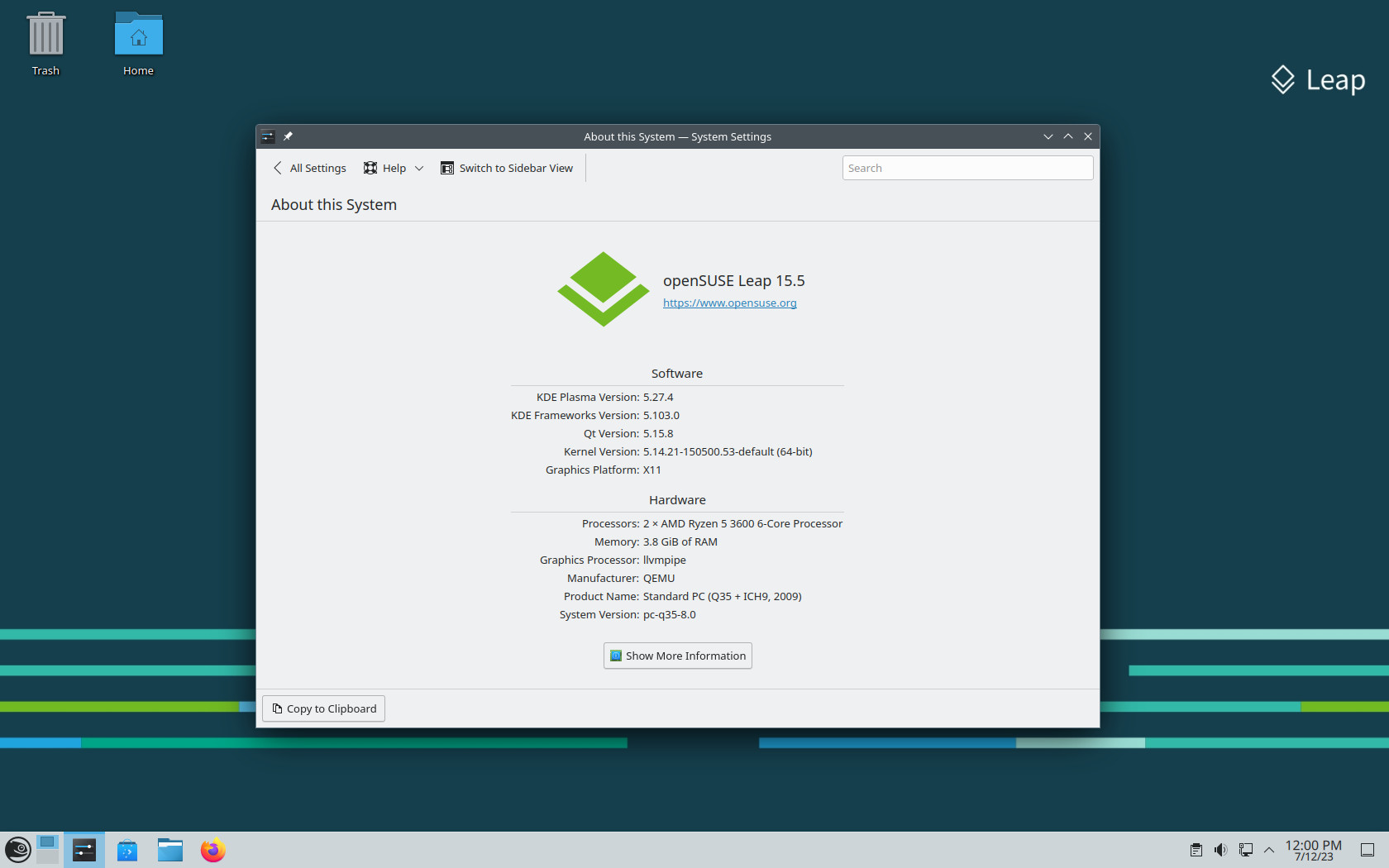The image size is (1389, 868).
Task: Maximize the System Settings window
Action: (1068, 136)
